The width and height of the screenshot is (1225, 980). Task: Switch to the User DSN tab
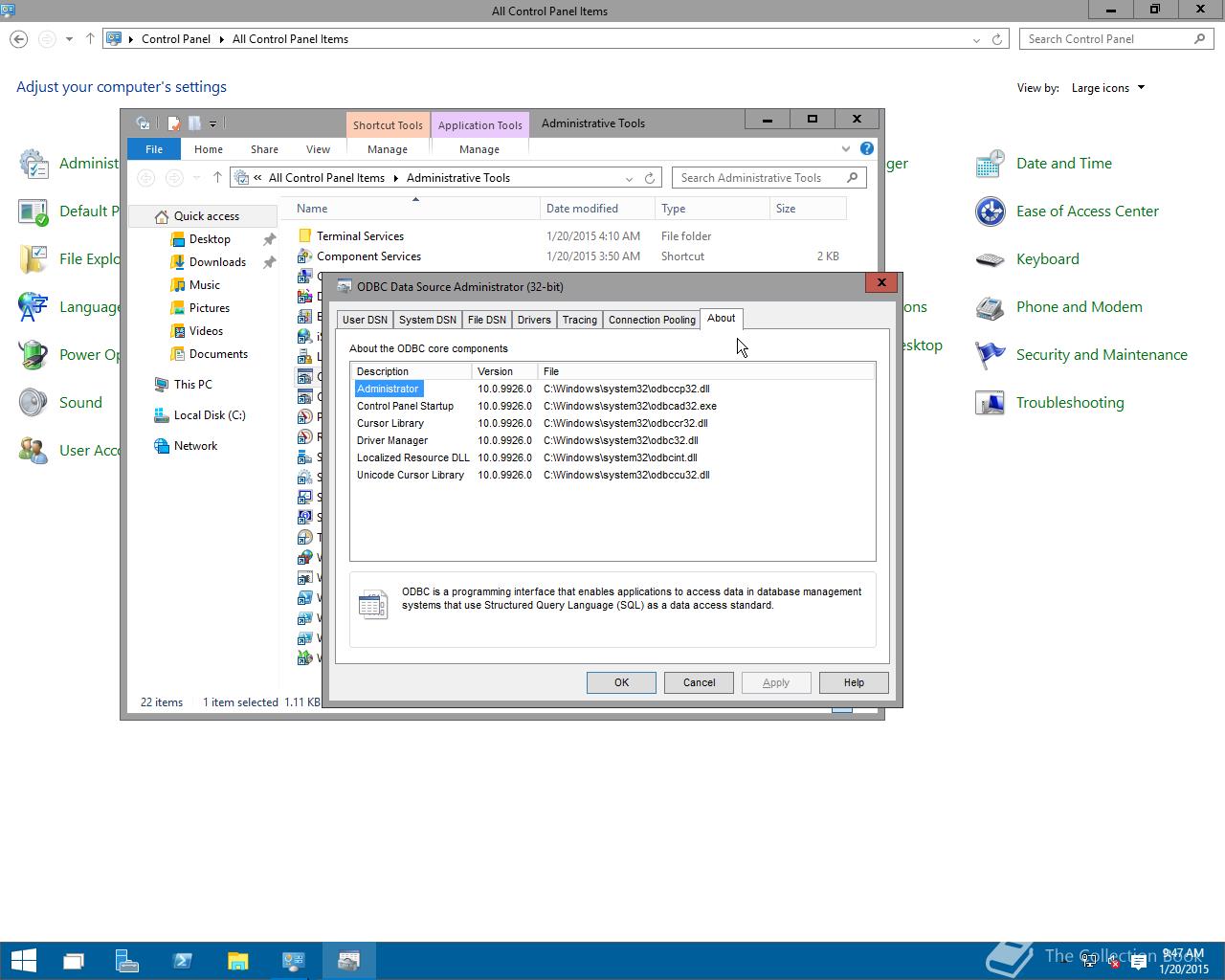pyautogui.click(x=365, y=320)
